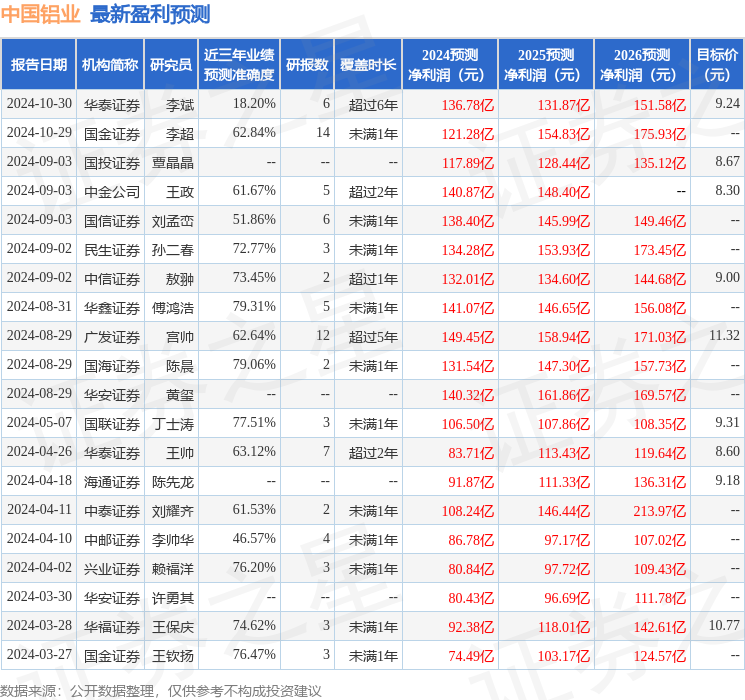Click the 最新盈利预测 heading
This screenshot has height=700, width=745.
pos(150,14)
